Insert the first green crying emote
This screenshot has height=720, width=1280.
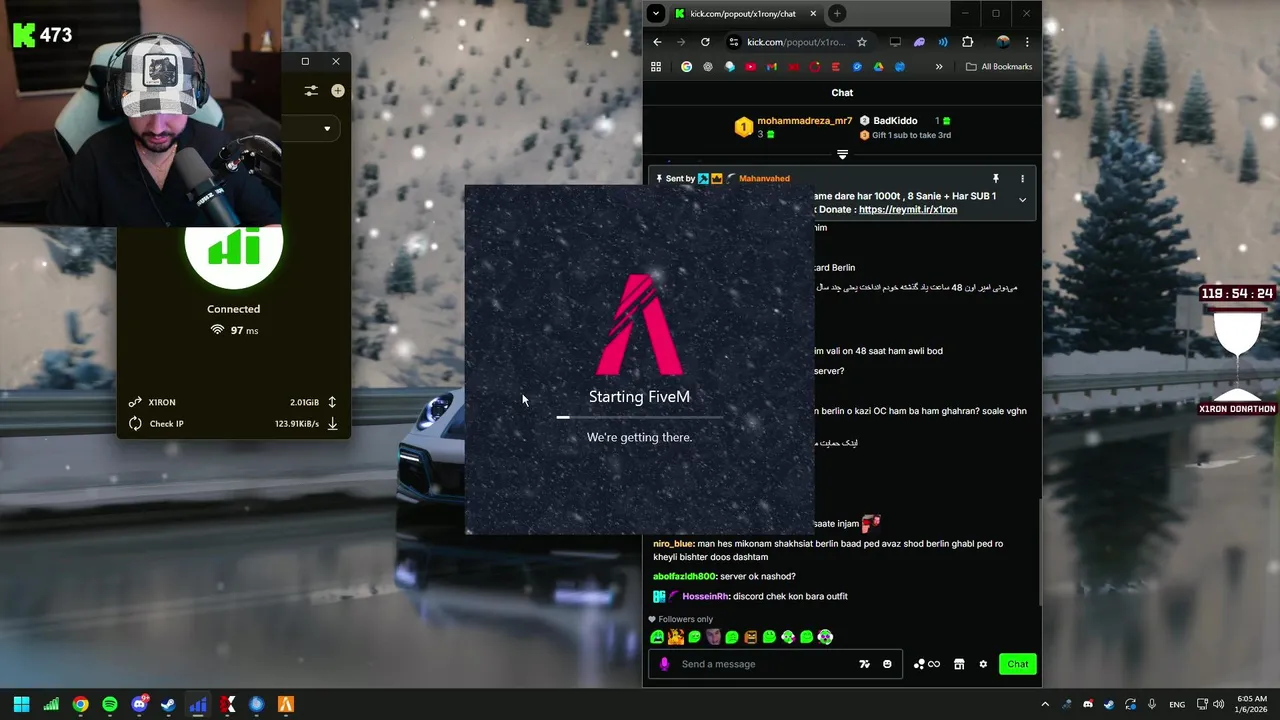(x=657, y=637)
